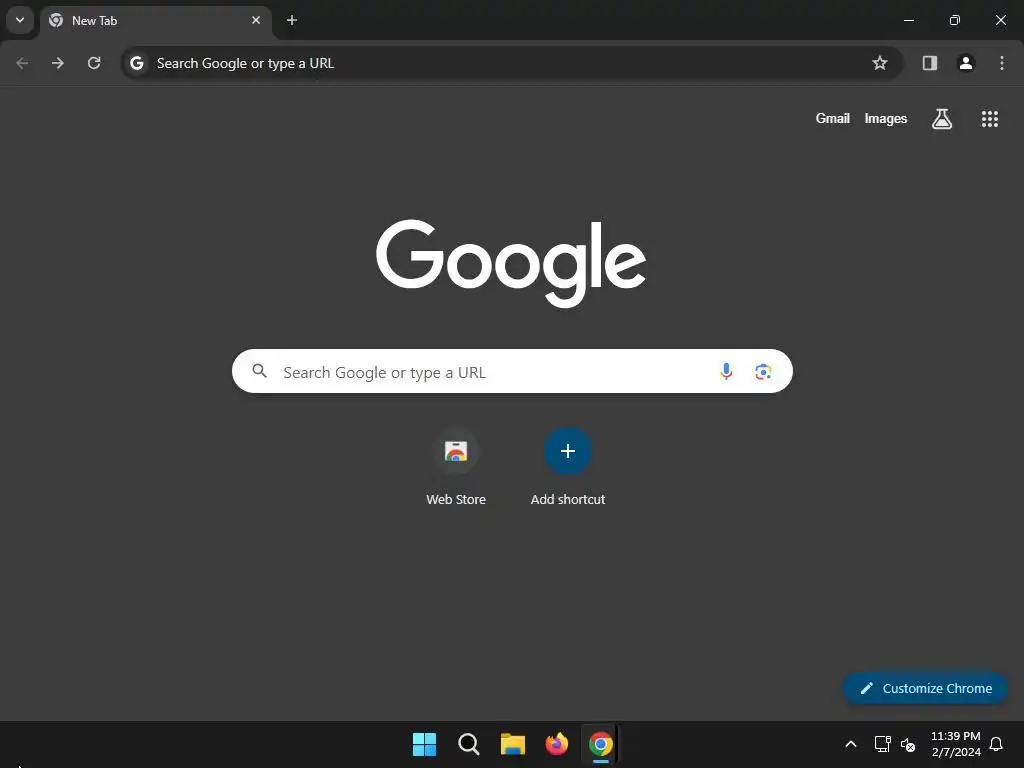Go forward with the forward arrow
Image resolution: width=1024 pixels, height=768 pixels.
click(x=58, y=63)
